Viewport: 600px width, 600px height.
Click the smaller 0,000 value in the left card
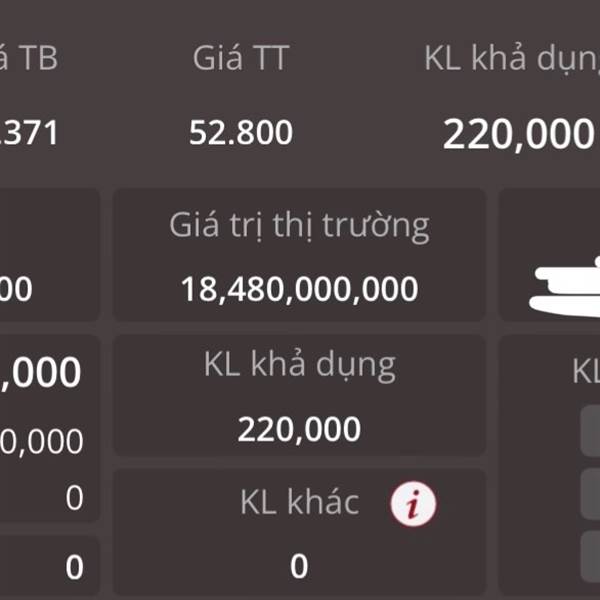(x=41, y=442)
